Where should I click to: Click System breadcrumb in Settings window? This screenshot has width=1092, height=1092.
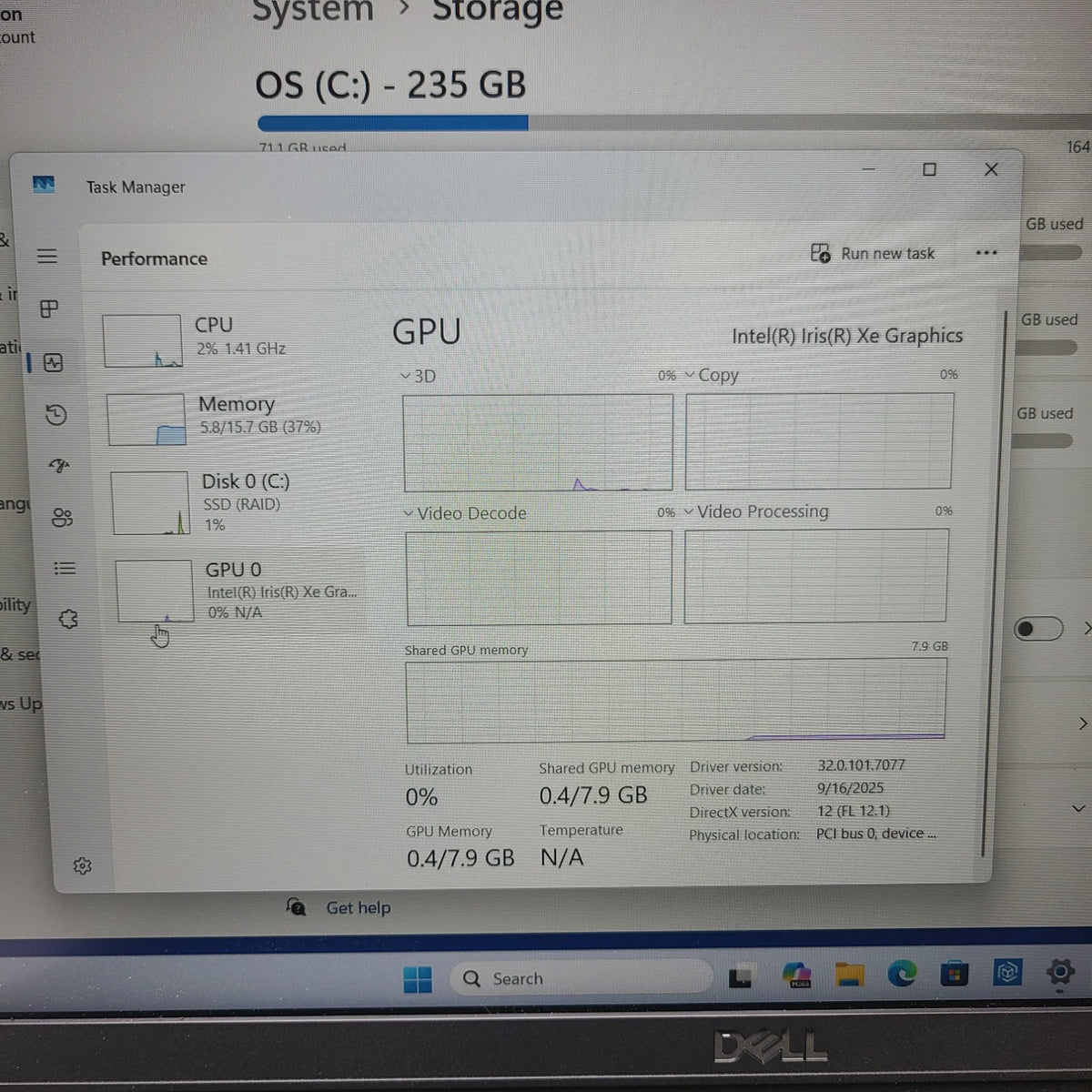pyautogui.click(x=312, y=11)
